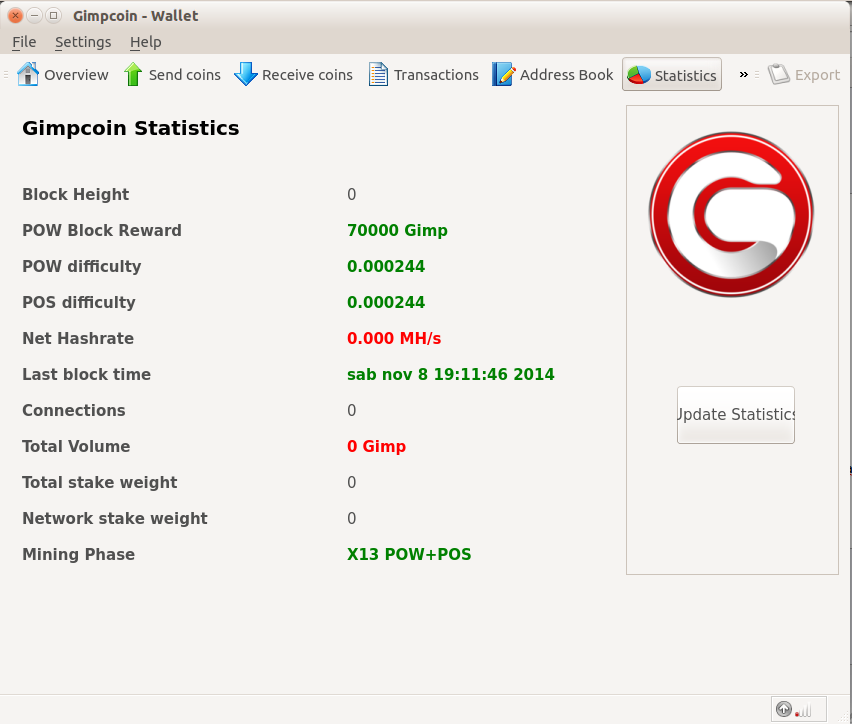The height and width of the screenshot is (724, 852).
Task: Select the Statistics pie chart tab
Action: (x=672, y=74)
